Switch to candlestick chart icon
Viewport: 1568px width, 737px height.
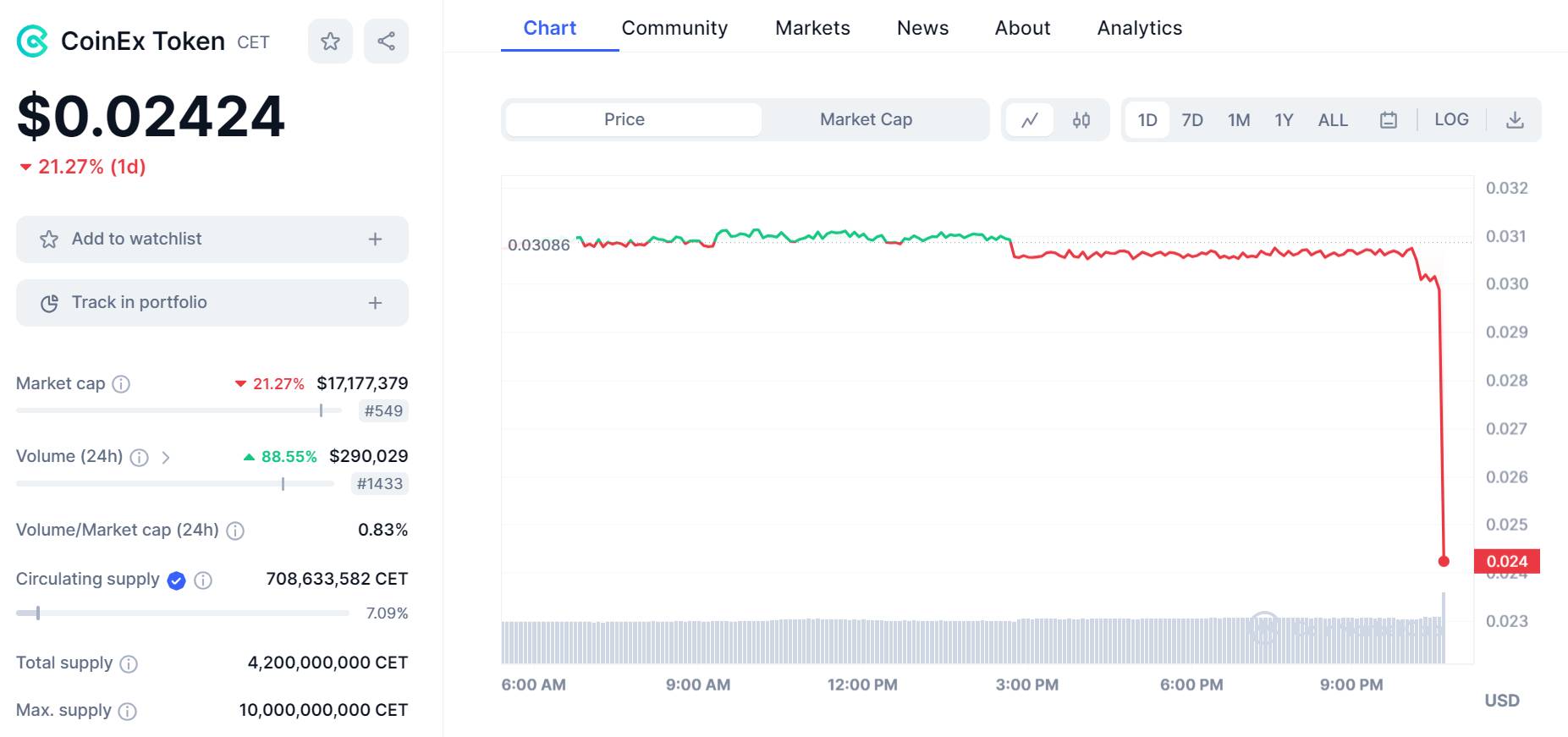[x=1081, y=119]
